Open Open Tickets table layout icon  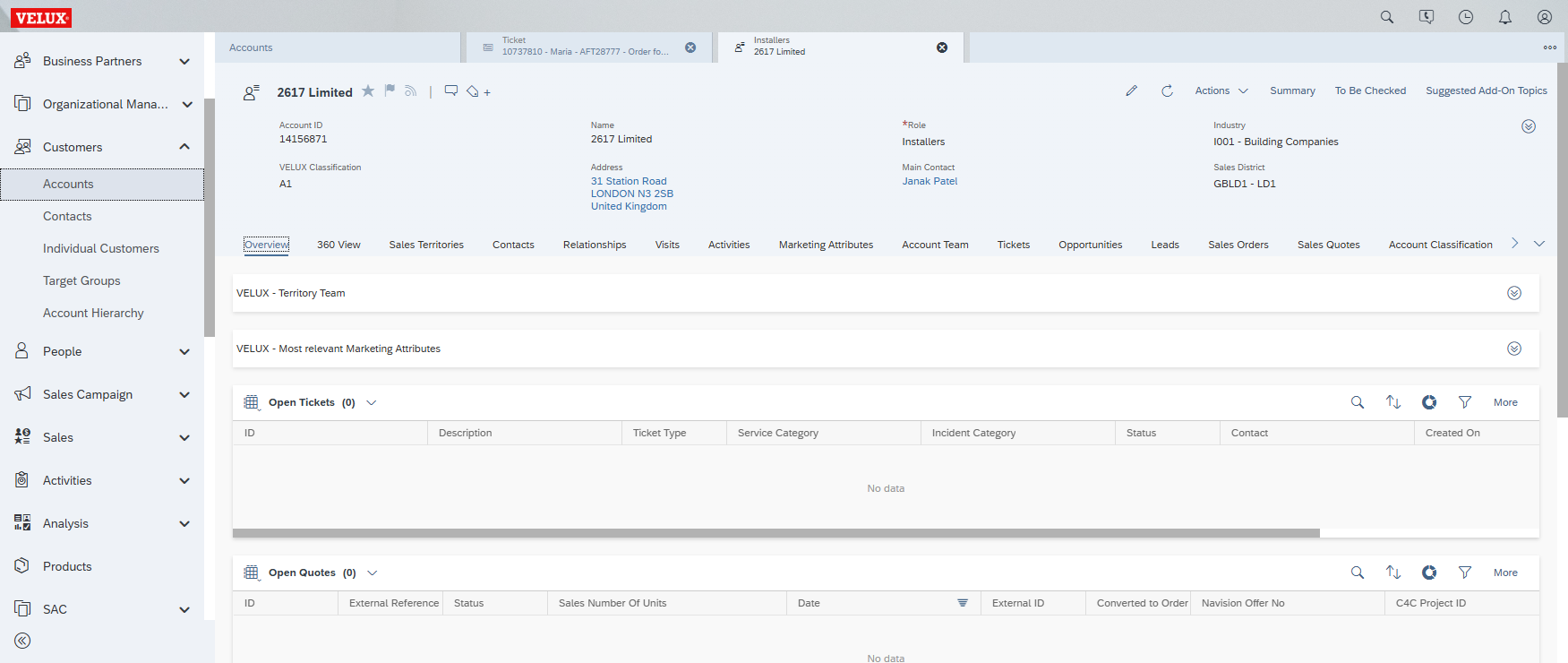click(x=252, y=402)
